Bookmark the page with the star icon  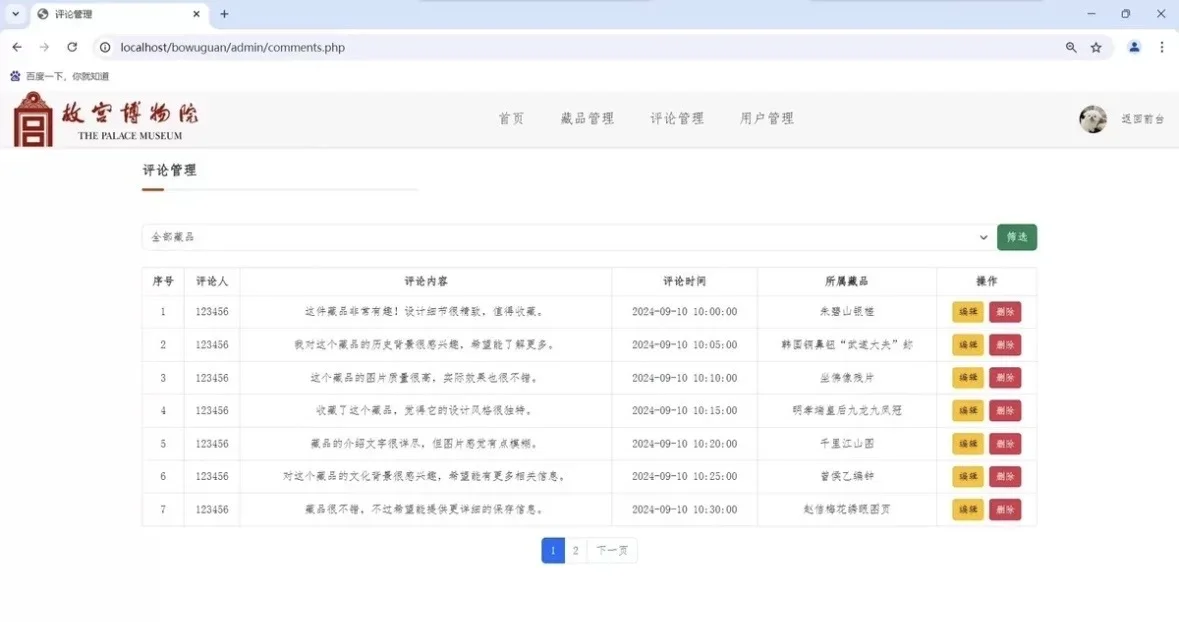tap(1097, 47)
